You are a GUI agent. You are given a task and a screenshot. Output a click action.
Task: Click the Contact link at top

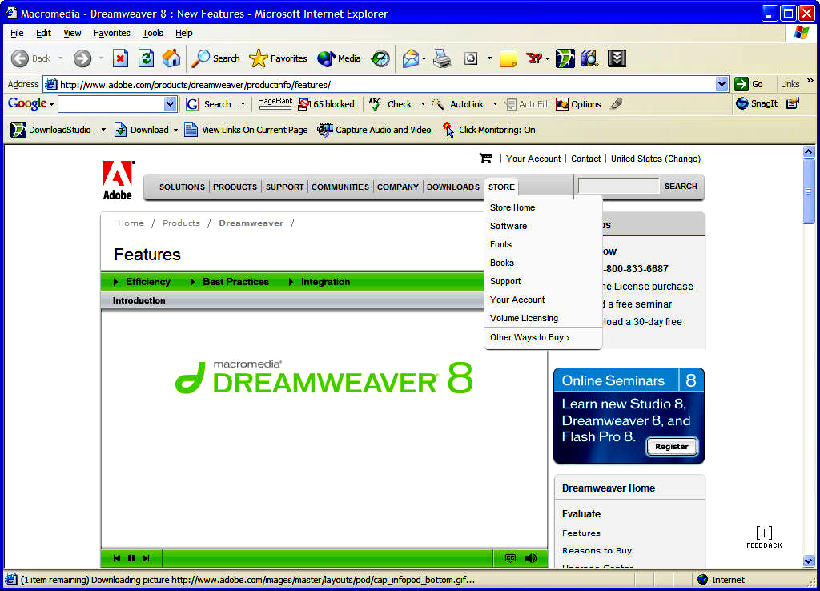coord(586,158)
